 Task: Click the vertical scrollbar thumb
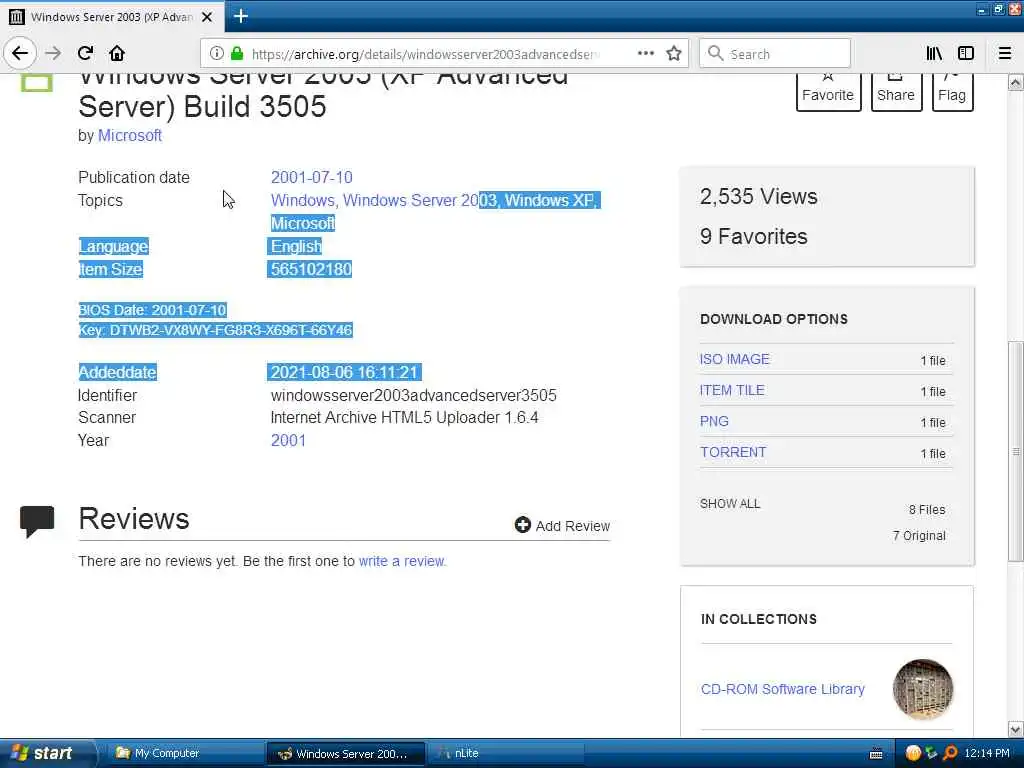click(x=1015, y=451)
